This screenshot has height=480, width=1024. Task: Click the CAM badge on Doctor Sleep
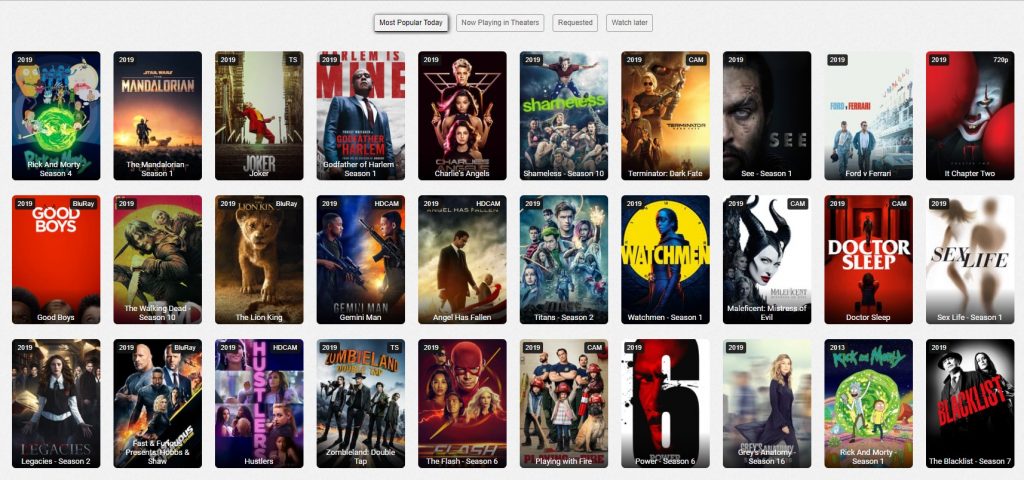[899, 203]
